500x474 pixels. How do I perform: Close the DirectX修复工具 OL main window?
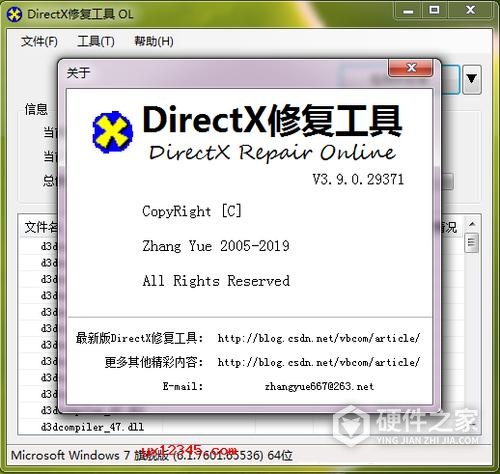470,11
